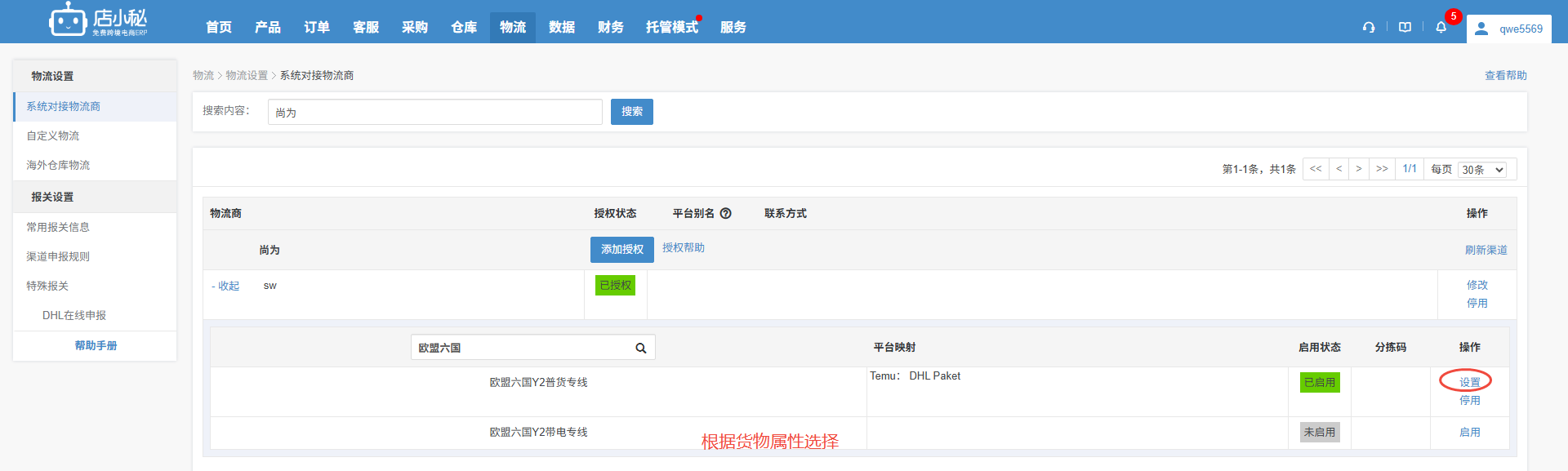Select the 欧盟六国Y2带电专线 channel name
Viewport: 1568px width, 471px height.
(x=538, y=432)
